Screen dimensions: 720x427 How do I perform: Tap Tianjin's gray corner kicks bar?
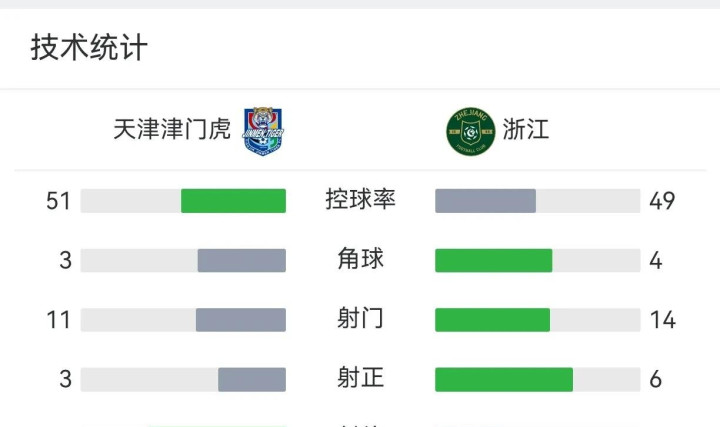click(x=242, y=260)
